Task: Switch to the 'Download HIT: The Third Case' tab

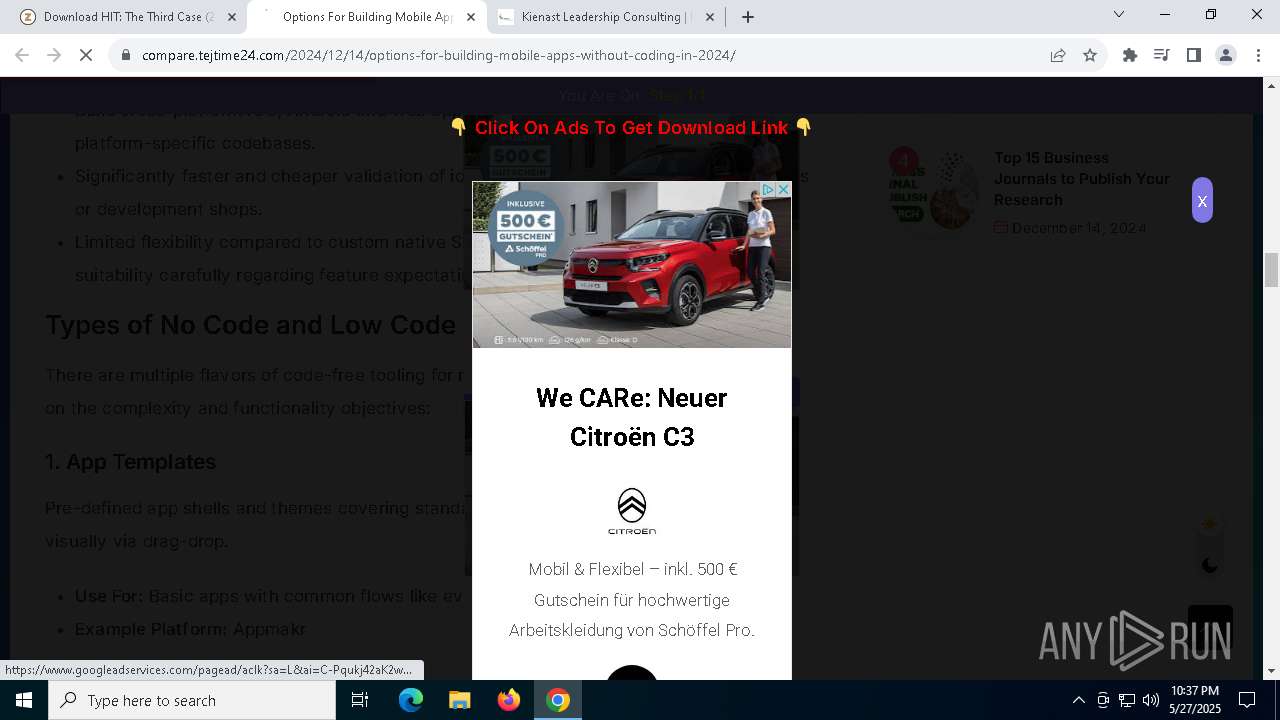Action: coord(127,17)
